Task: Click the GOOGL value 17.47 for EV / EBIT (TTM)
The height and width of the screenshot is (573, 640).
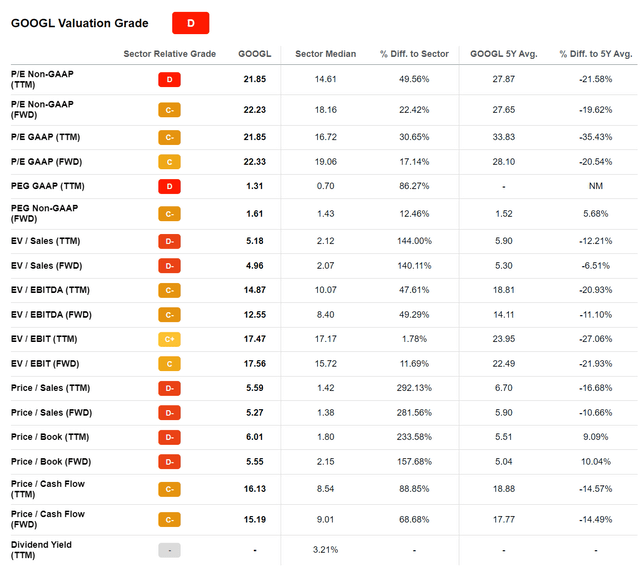Action: 255,339
